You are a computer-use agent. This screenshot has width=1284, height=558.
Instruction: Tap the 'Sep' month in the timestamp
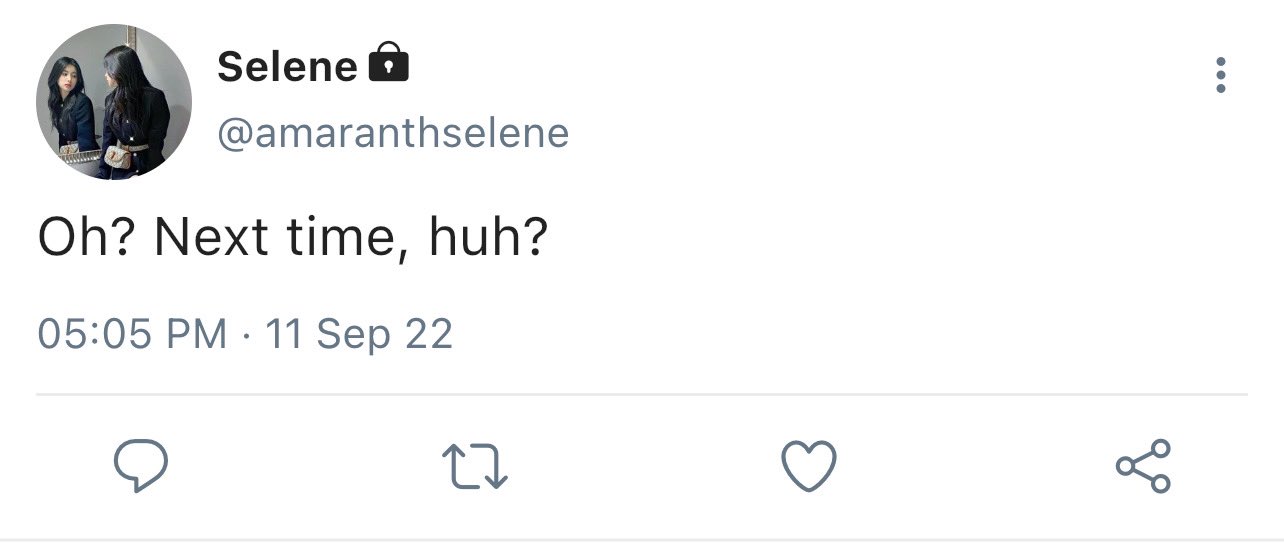pyautogui.click(x=353, y=335)
